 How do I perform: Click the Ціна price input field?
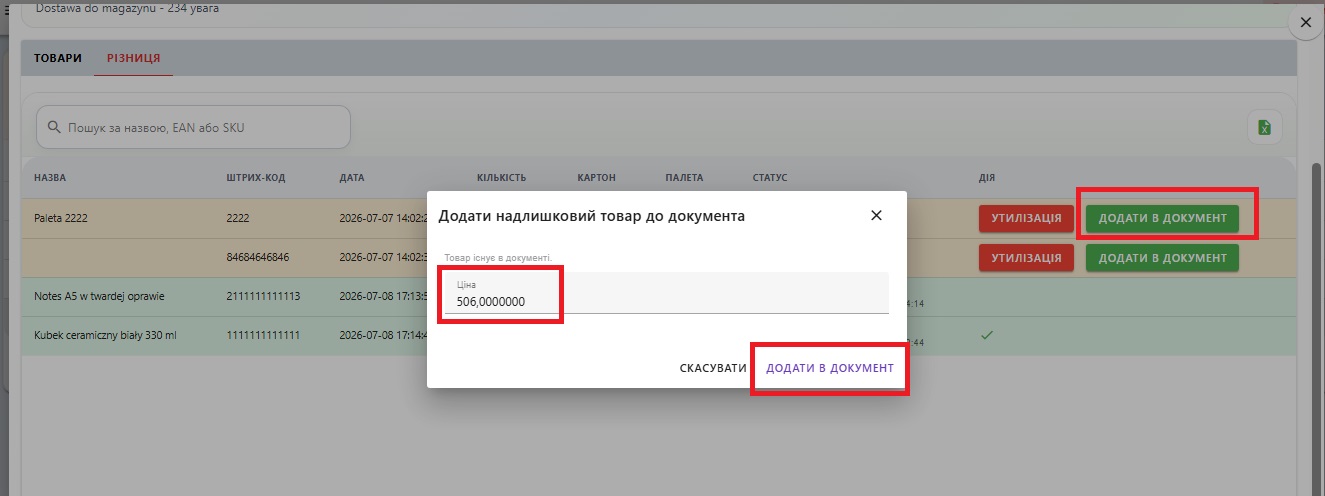pos(667,293)
